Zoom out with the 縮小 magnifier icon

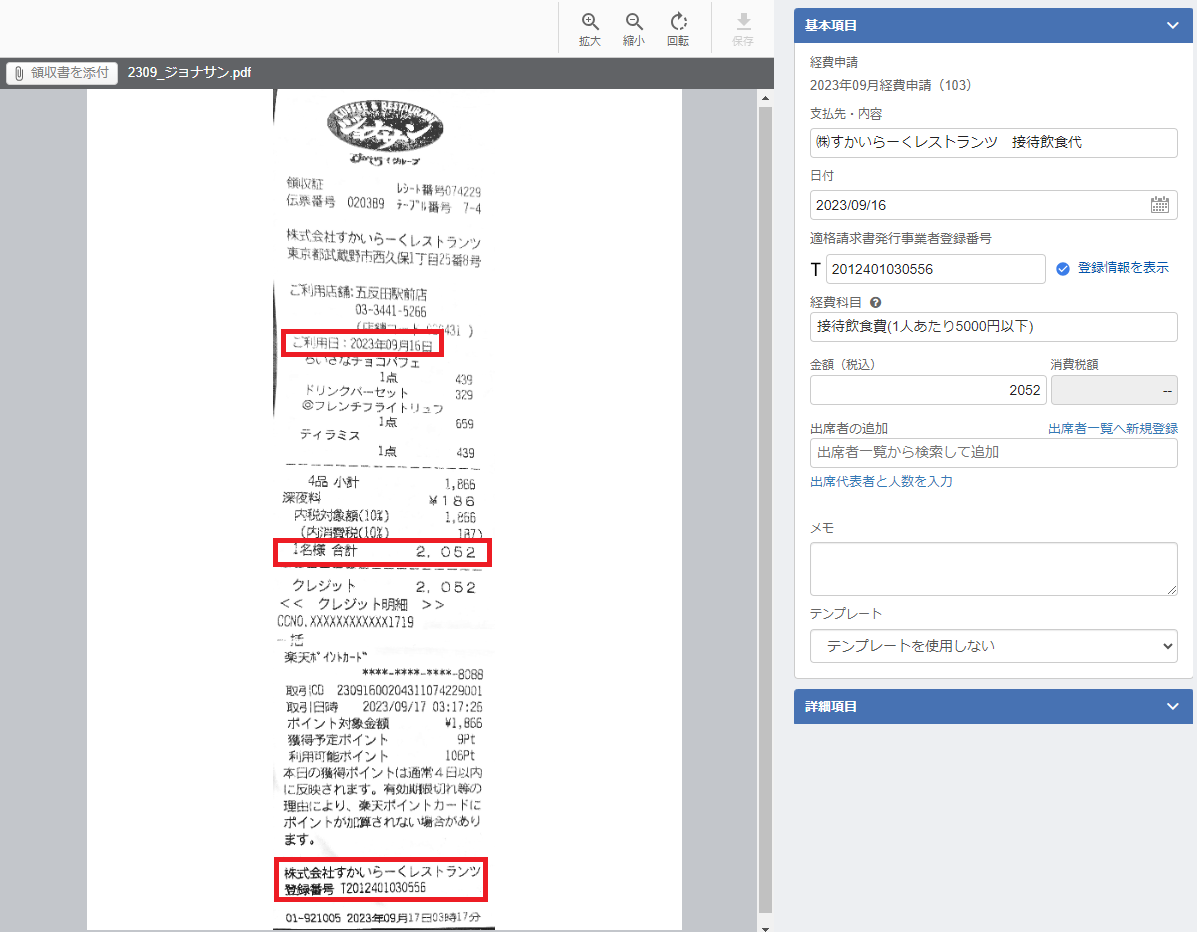[x=634, y=22]
